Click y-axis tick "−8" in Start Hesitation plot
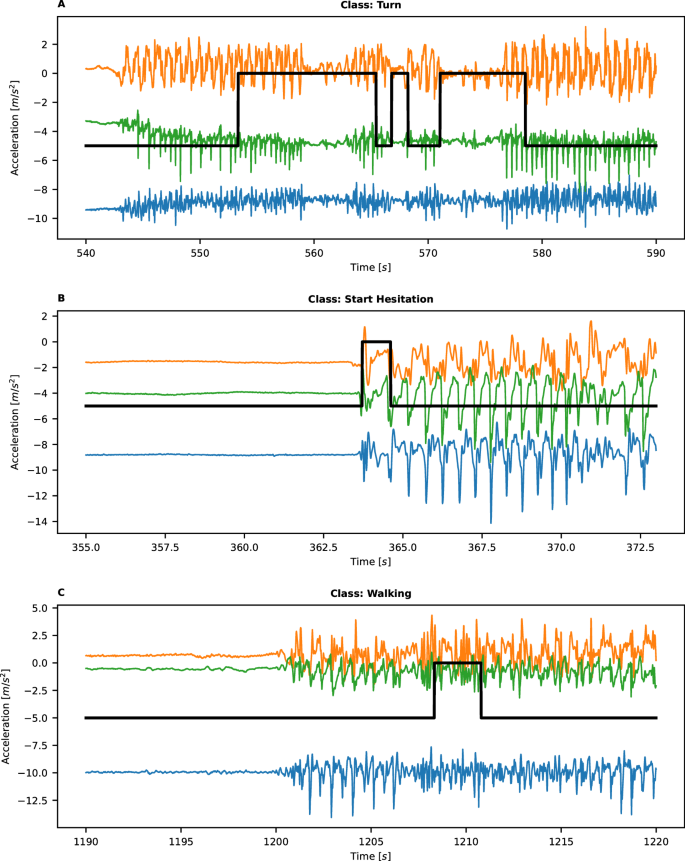This screenshot has height=861, width=685. [x=41, y=445]
